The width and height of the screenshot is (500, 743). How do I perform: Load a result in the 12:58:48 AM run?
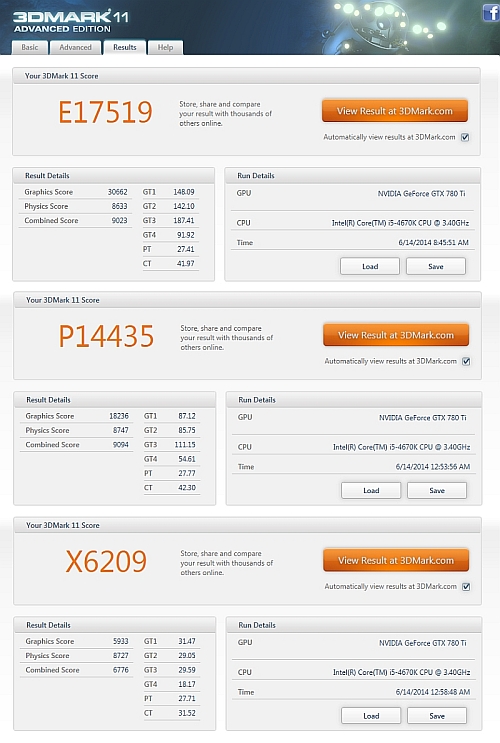tap(371, 716)
